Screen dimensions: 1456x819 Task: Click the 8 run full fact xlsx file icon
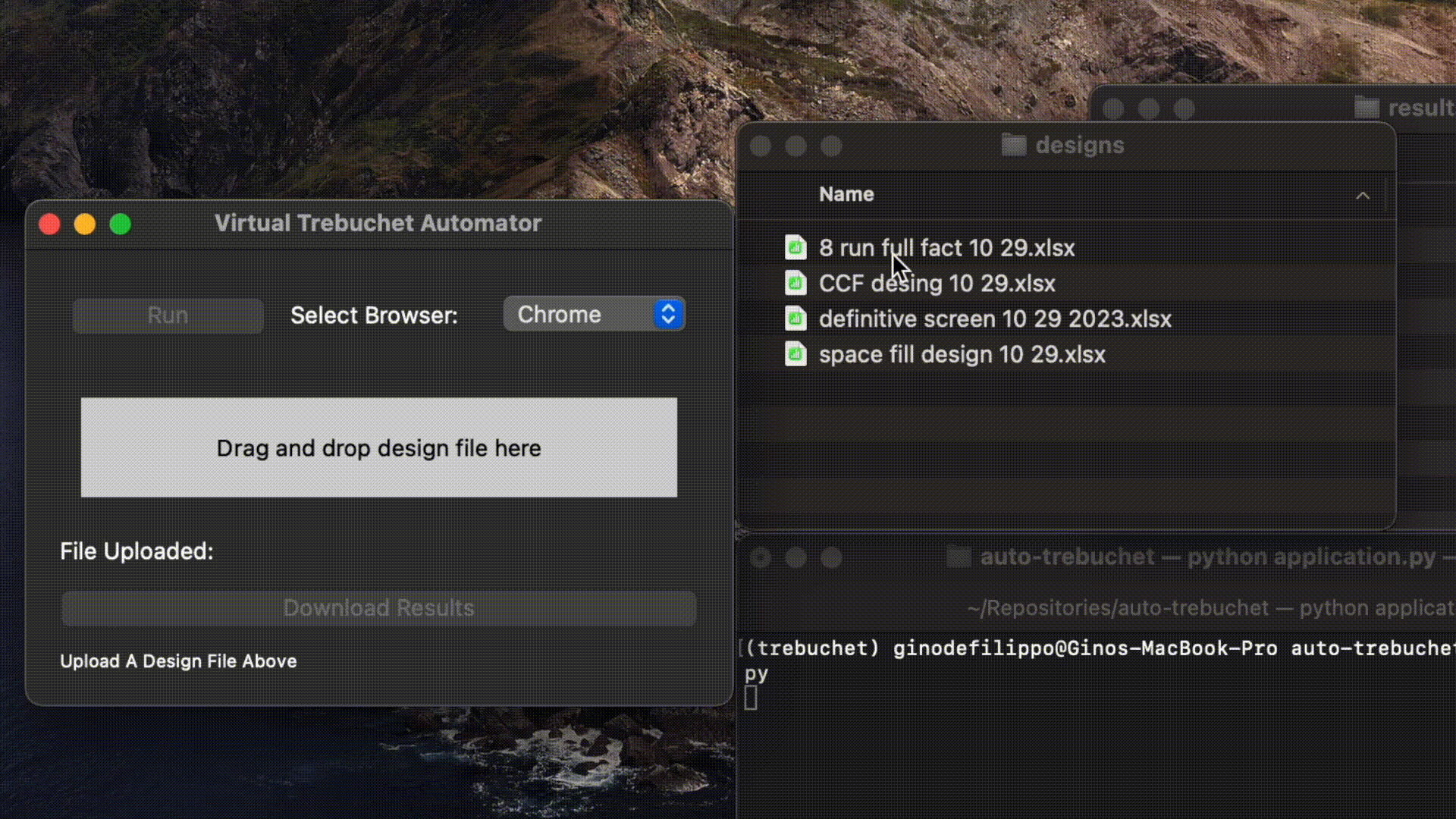(x=795, y=247)
